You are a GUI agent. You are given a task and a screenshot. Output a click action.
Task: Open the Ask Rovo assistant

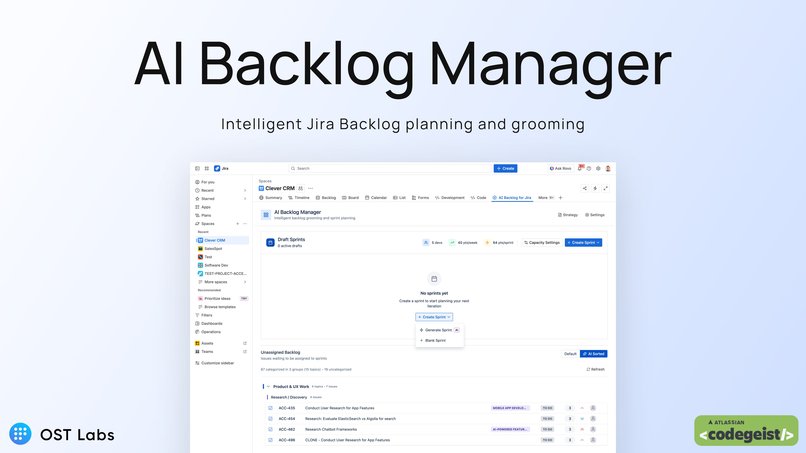click(560, 168)
